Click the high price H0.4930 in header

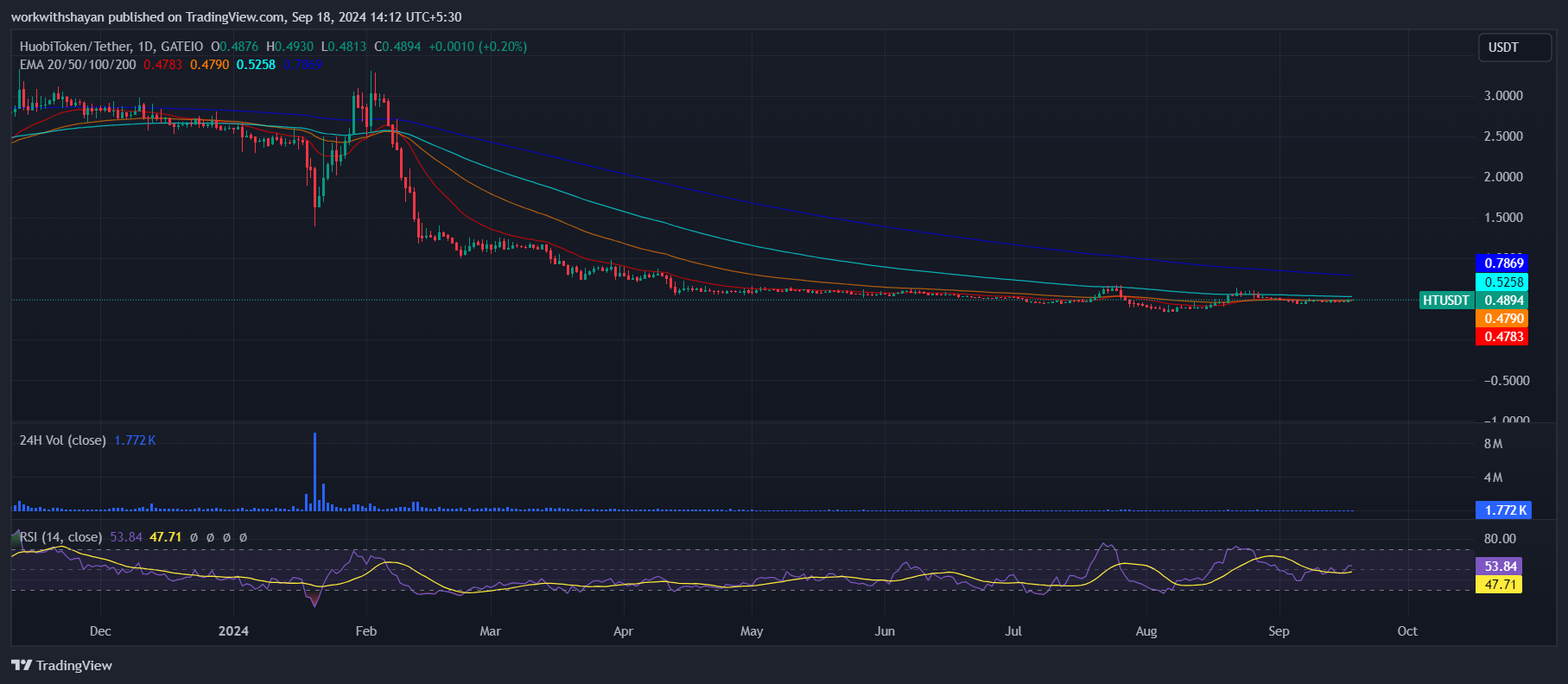point(289,47)
